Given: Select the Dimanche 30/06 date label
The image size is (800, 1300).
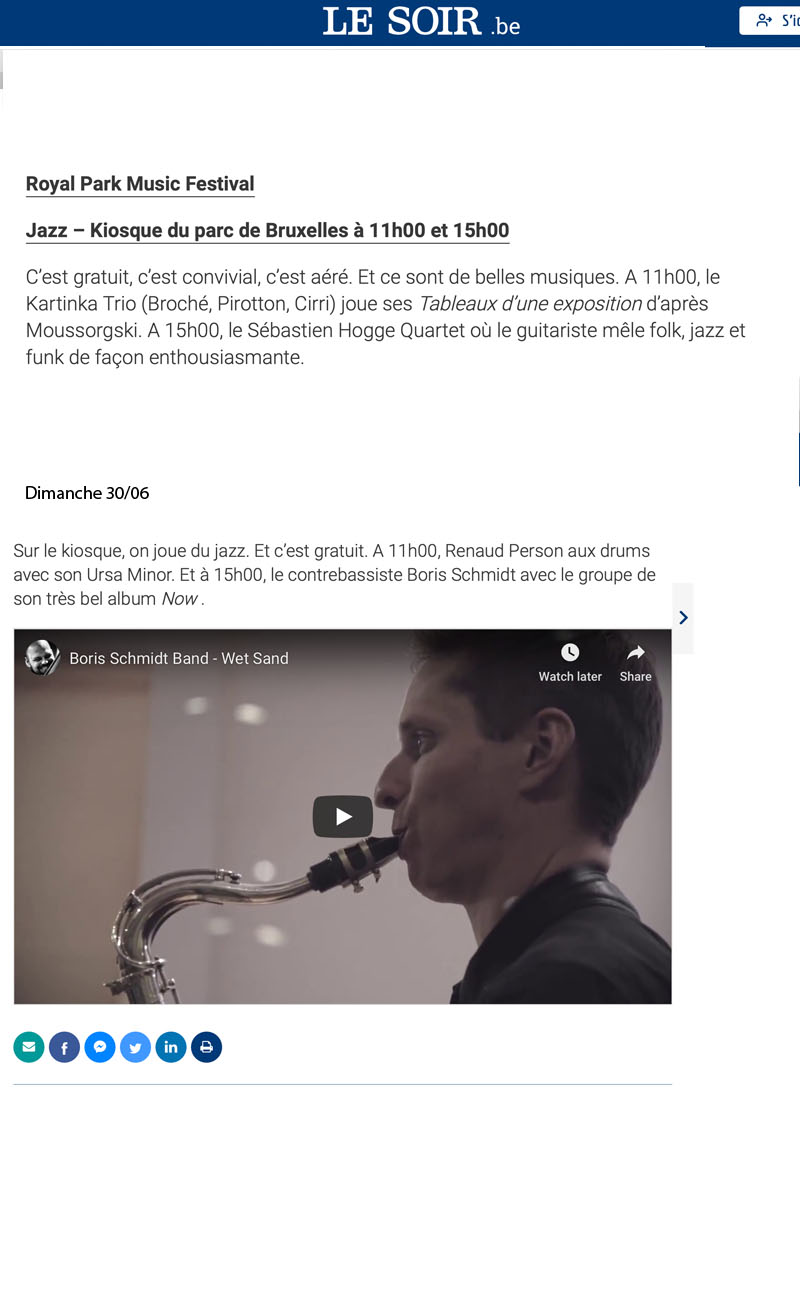Looking at the screenshot, I should tap(87, 493).
